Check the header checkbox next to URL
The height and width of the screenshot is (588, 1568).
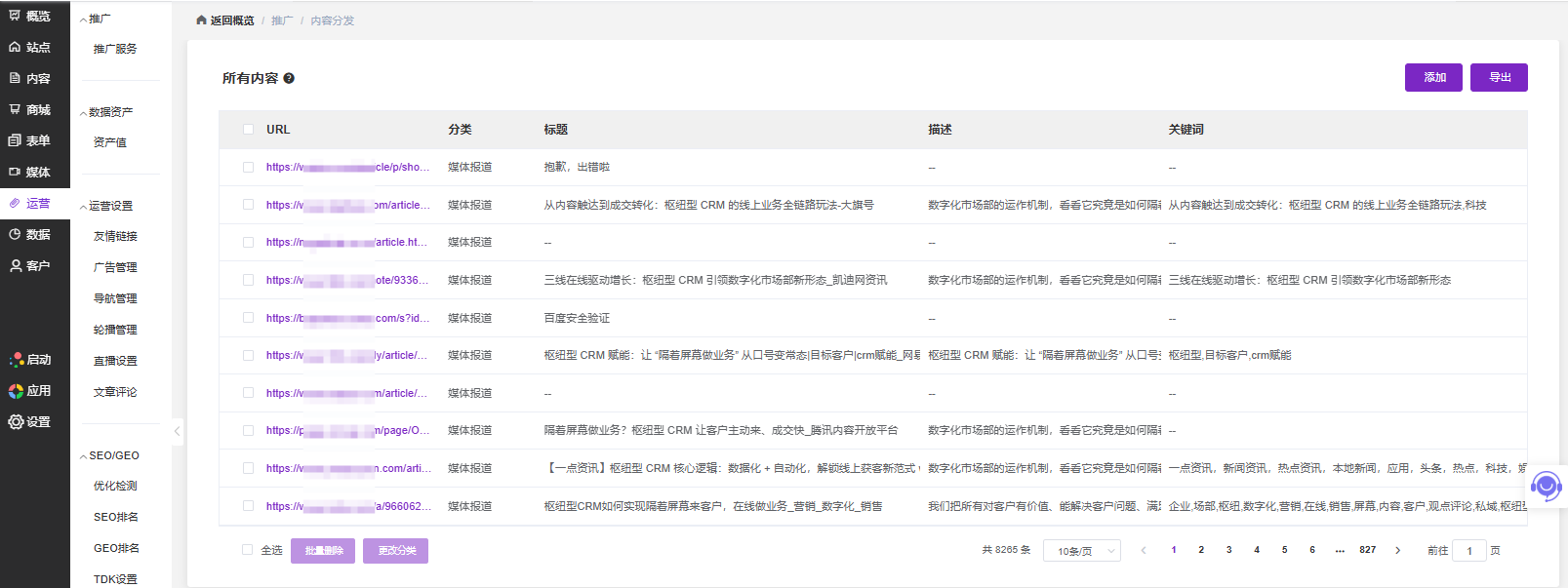point(248,129)
